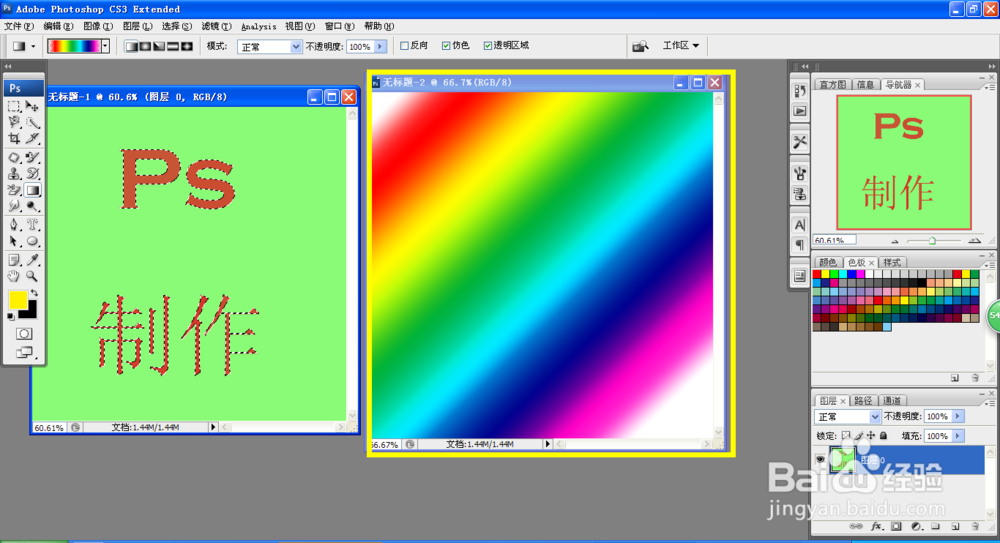Viewport: 1000px width, 543px height.
Task: Open the 工作区 workspace dropdown
Action: coord(680,45)
